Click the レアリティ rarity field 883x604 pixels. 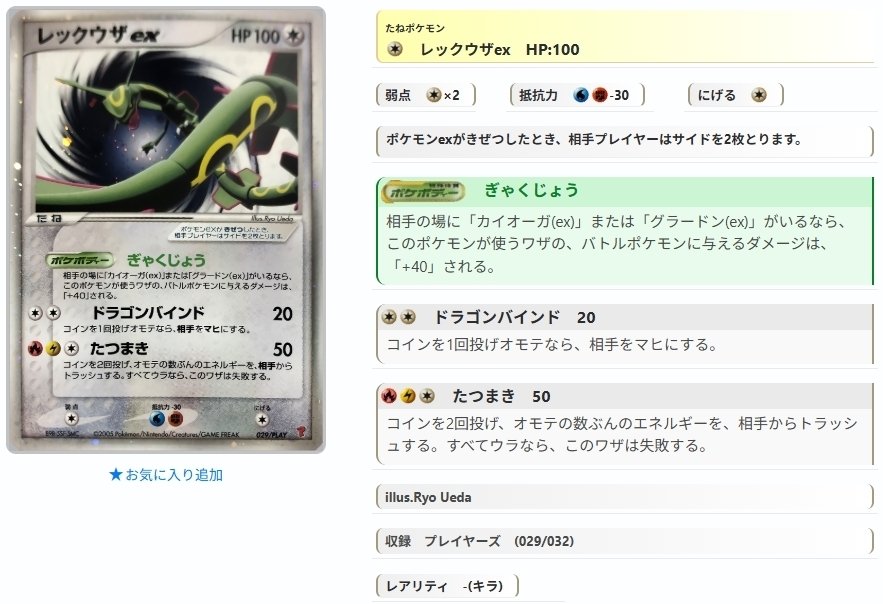(447, 586)
